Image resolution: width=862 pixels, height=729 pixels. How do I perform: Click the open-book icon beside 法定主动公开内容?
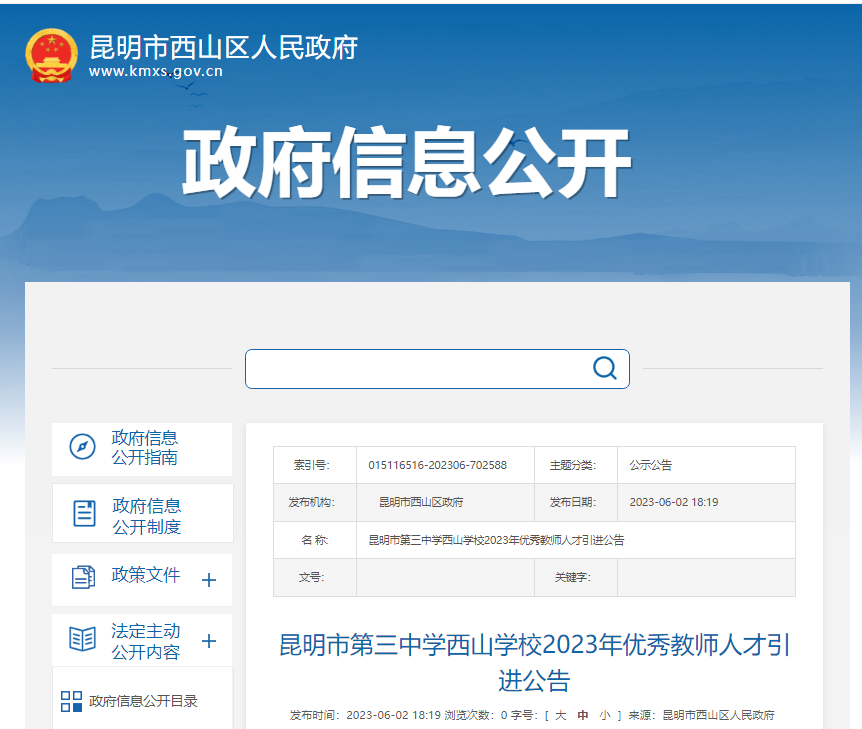(82, 638)
